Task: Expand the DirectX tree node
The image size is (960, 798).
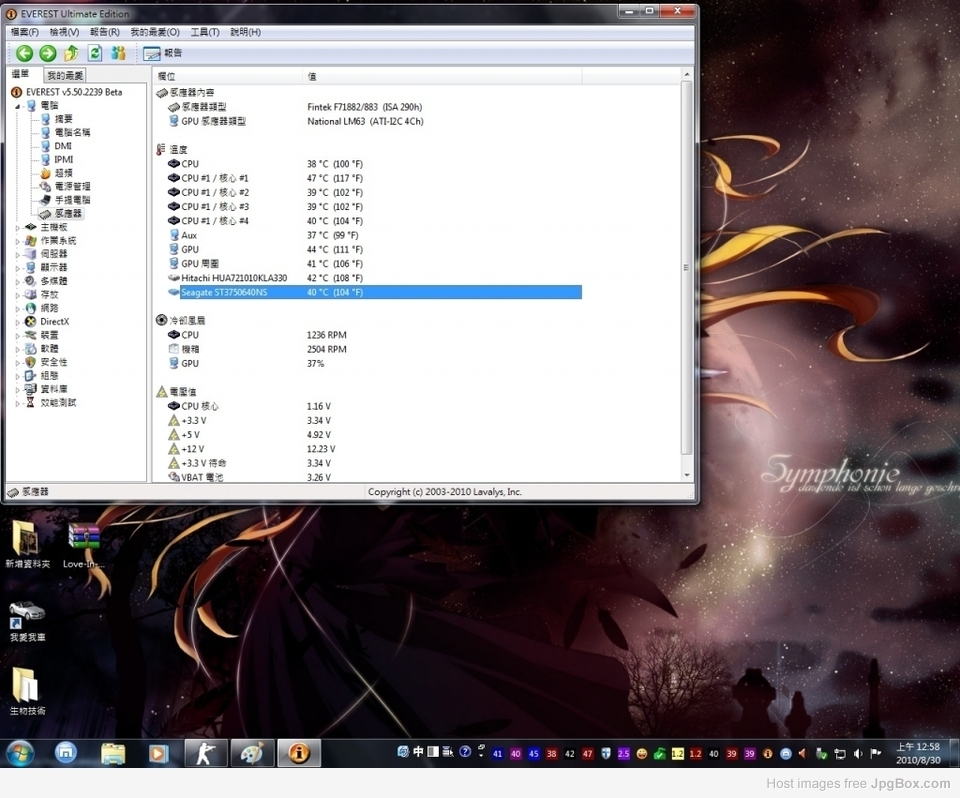Action: (x=18, y=322)
